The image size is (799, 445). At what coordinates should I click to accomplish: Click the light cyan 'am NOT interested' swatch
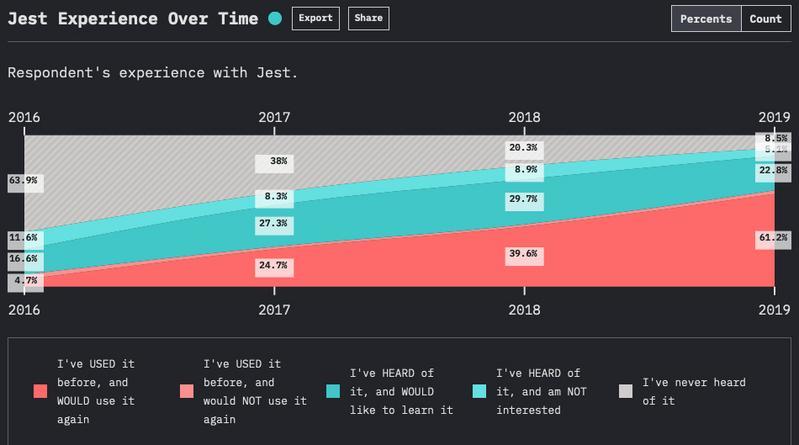click(479, 391)
